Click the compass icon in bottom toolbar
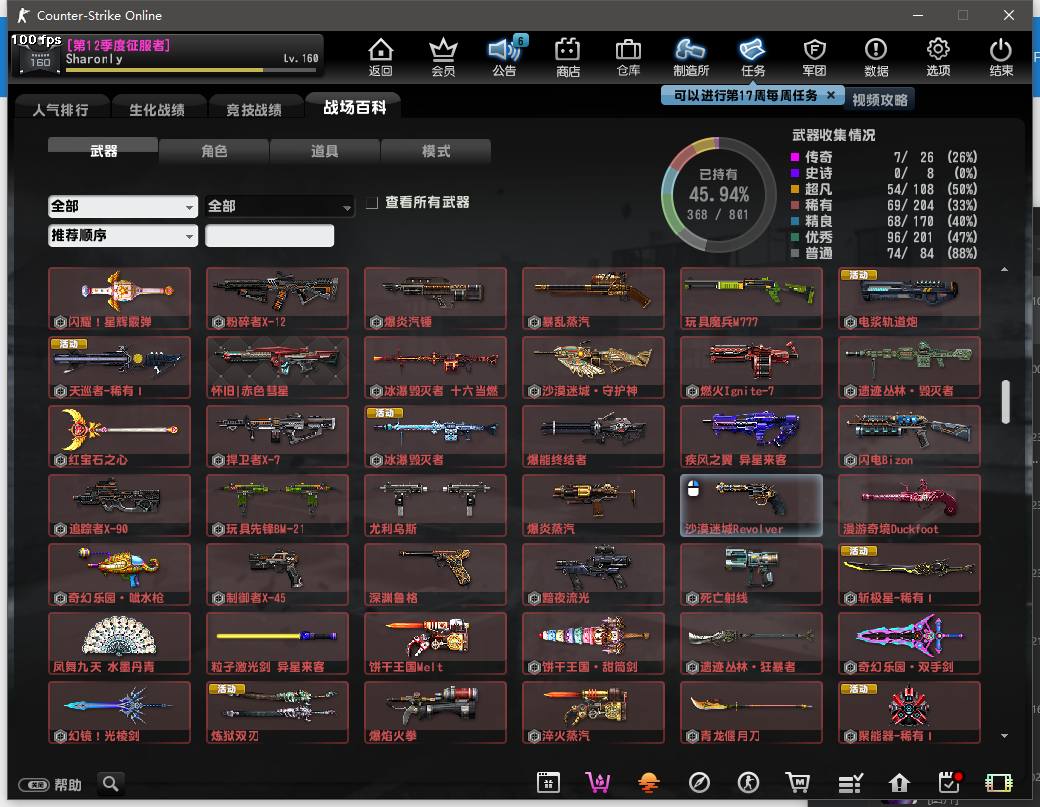The image size is (1040, 807). [x=700, y=782]
